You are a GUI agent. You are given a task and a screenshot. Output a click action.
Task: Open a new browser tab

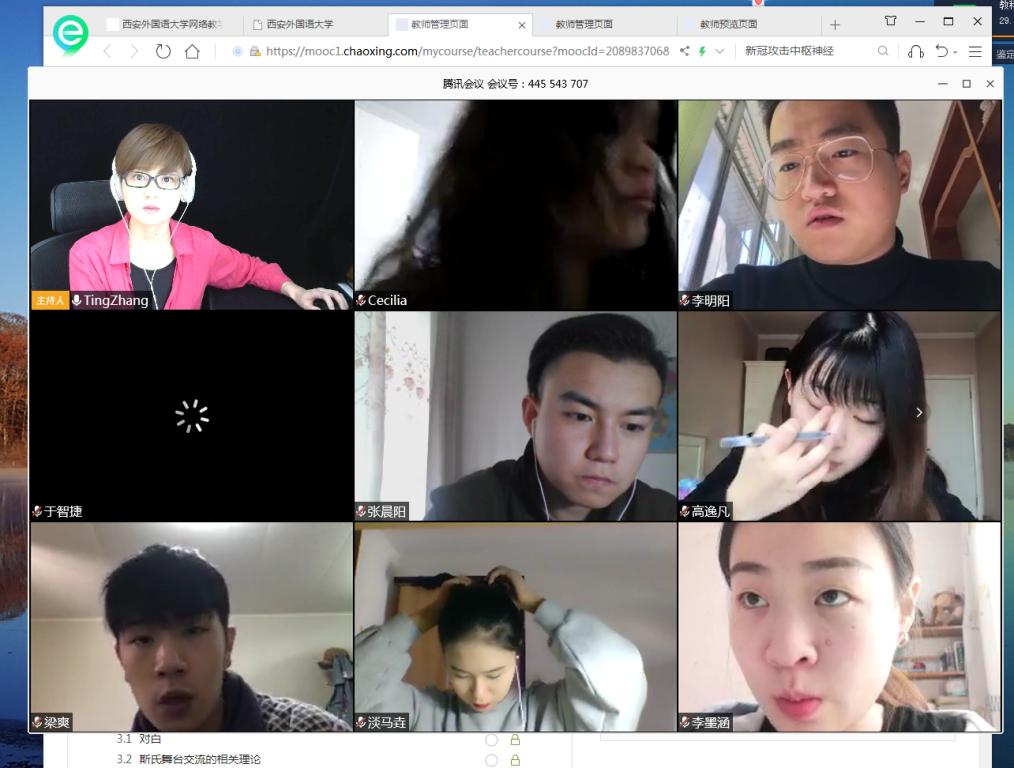[835, 24]
